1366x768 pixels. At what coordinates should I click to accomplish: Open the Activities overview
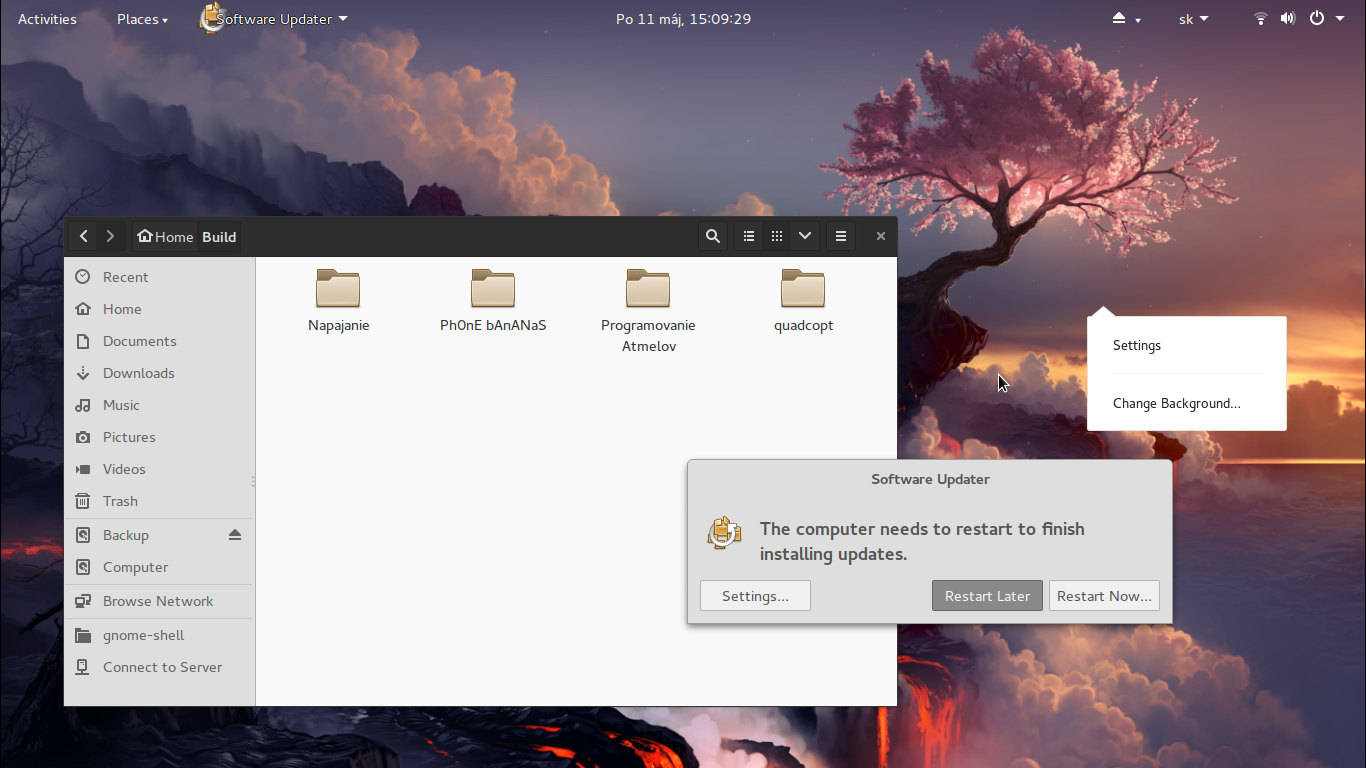point(47,19)
